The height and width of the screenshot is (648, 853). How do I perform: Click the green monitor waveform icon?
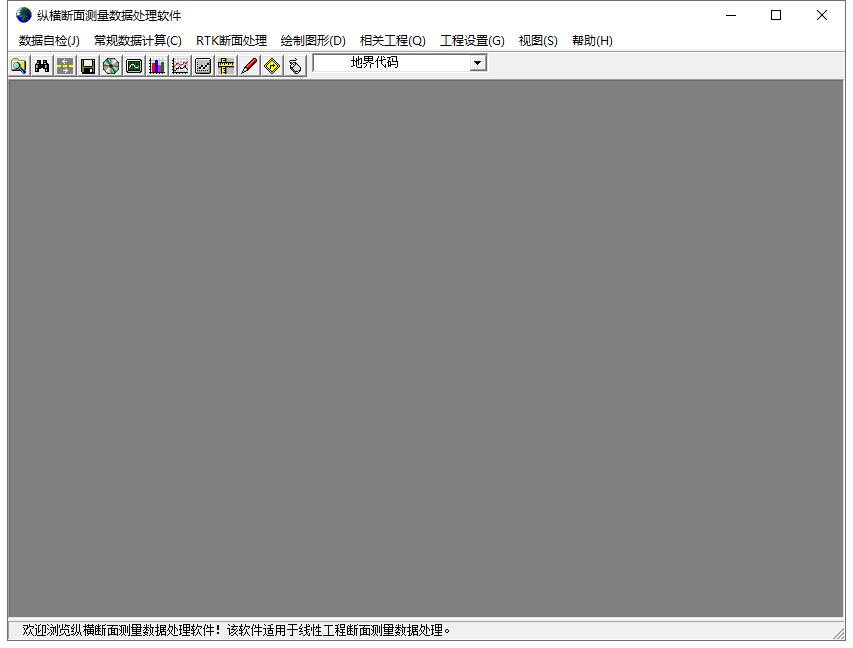(134, 66)
